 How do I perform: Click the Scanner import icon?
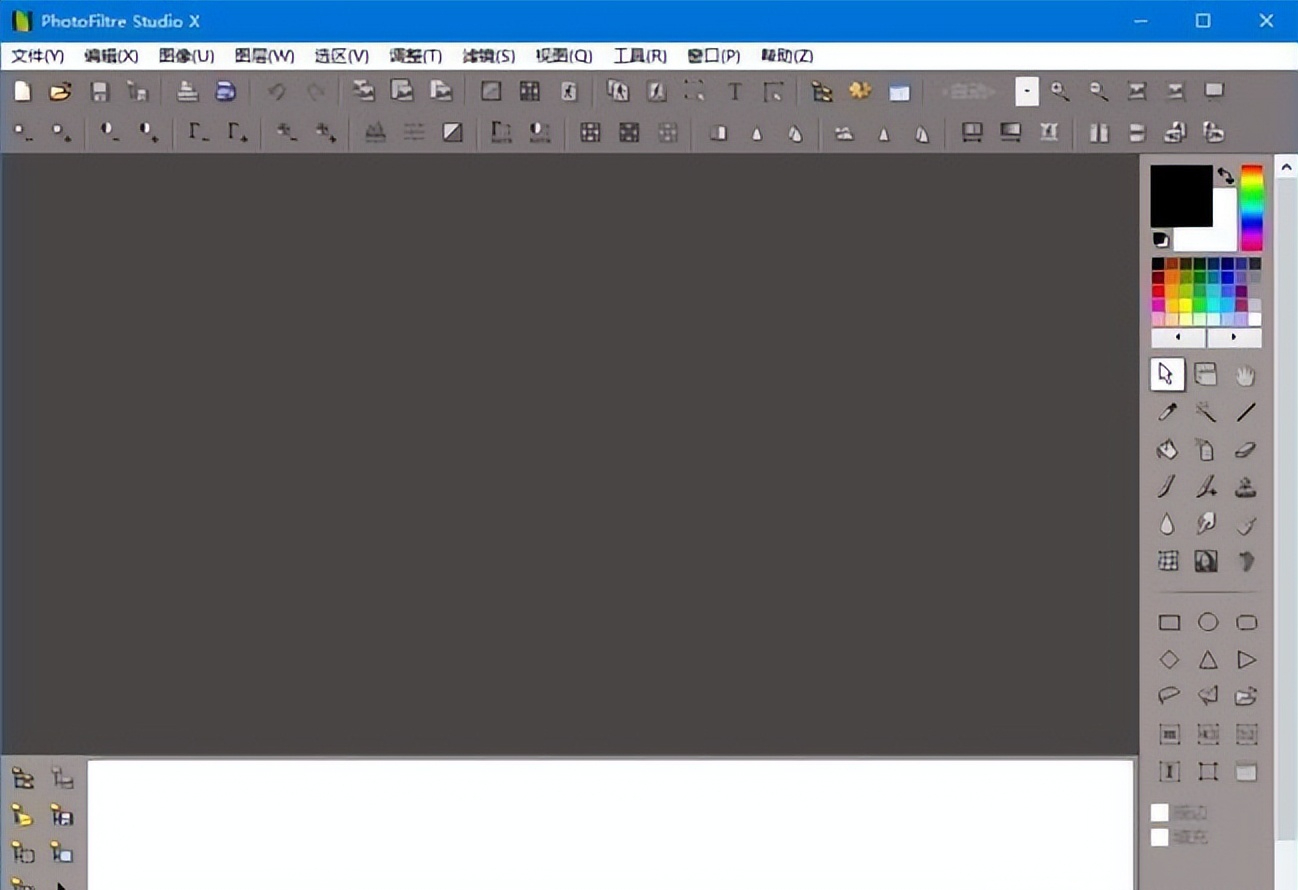pos(226,92)
